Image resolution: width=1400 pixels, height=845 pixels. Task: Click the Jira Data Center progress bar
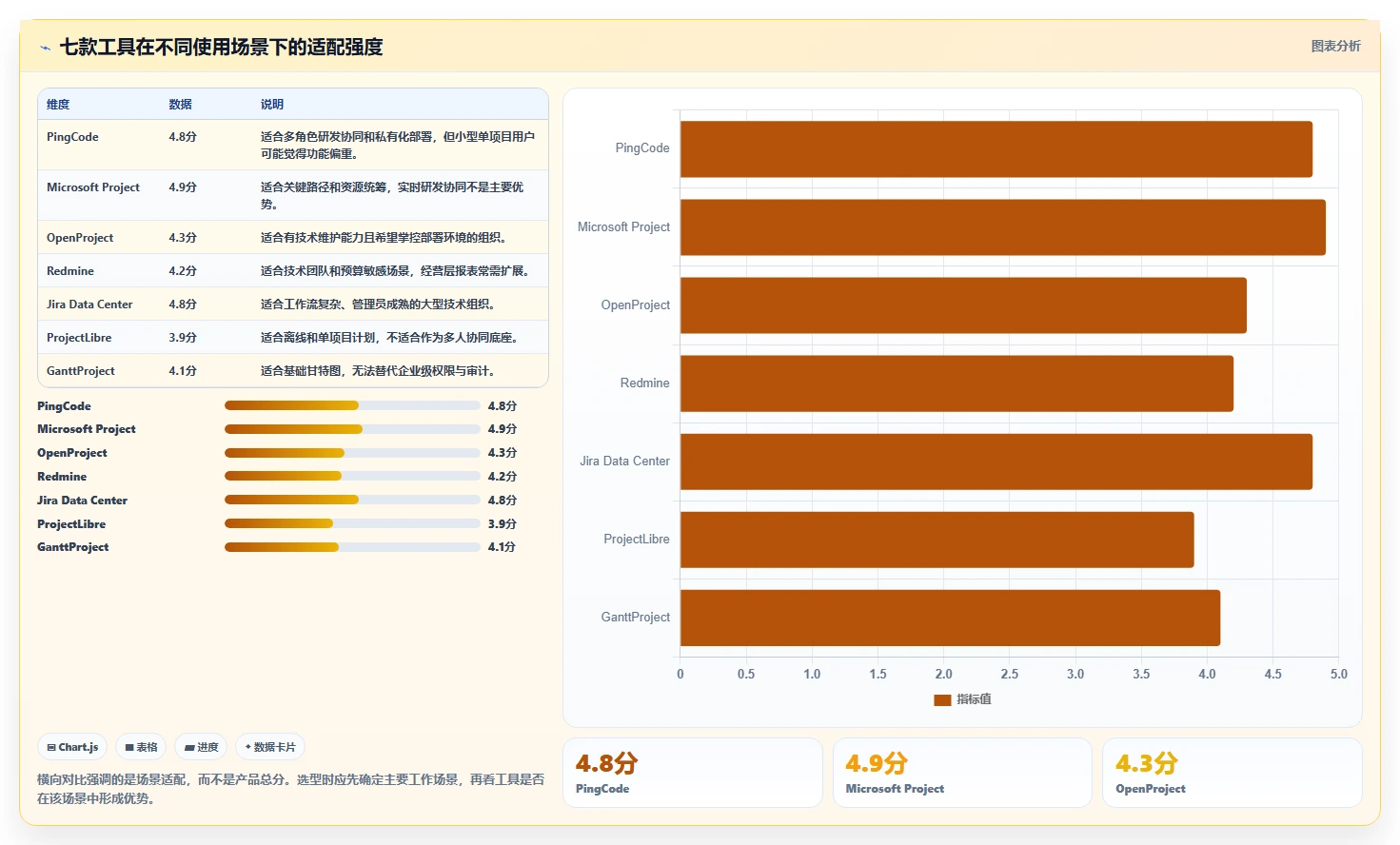pyautogui.click(x=352, y=500)
